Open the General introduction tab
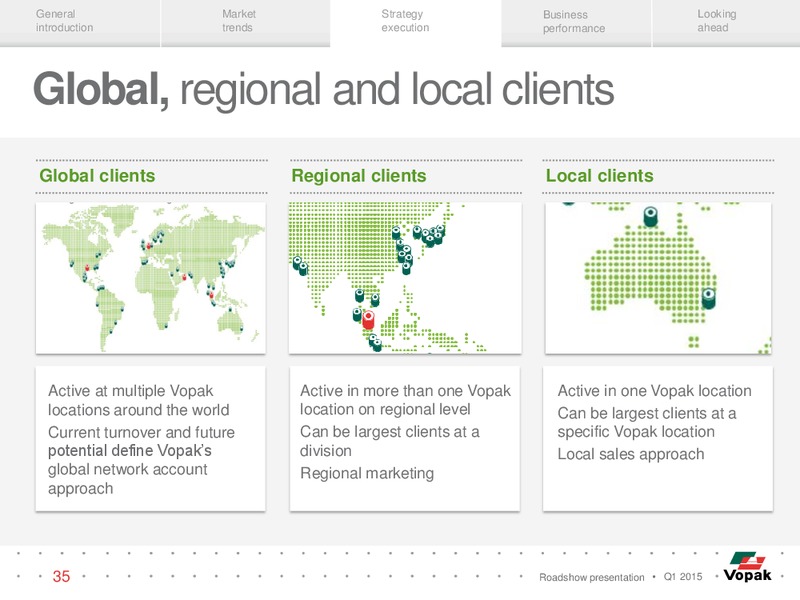 (x=80, y=22)
